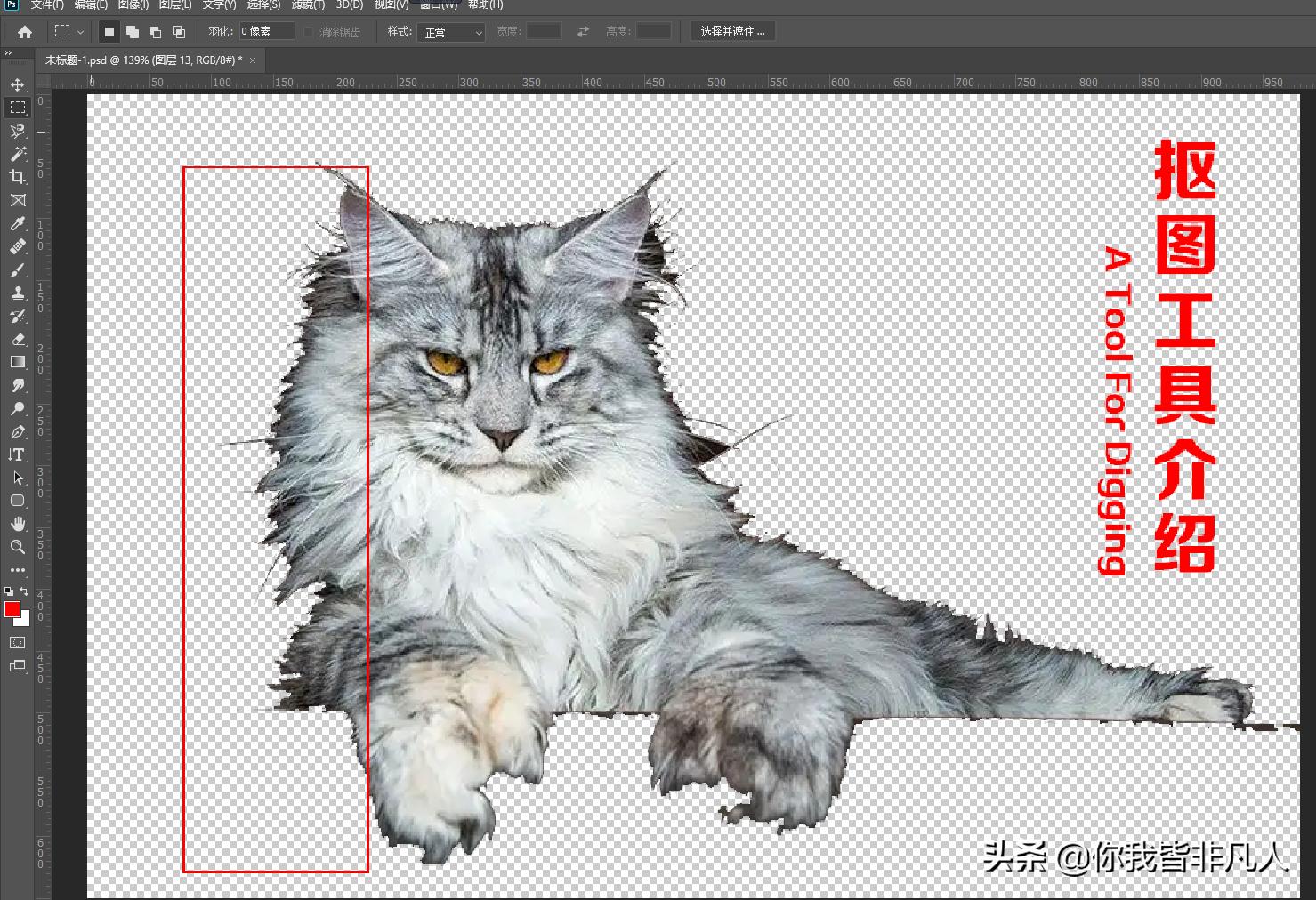The height and width of the screenshot is (900, 1316).
Task: Select the Lasso tool
Action: click(17, 131)
